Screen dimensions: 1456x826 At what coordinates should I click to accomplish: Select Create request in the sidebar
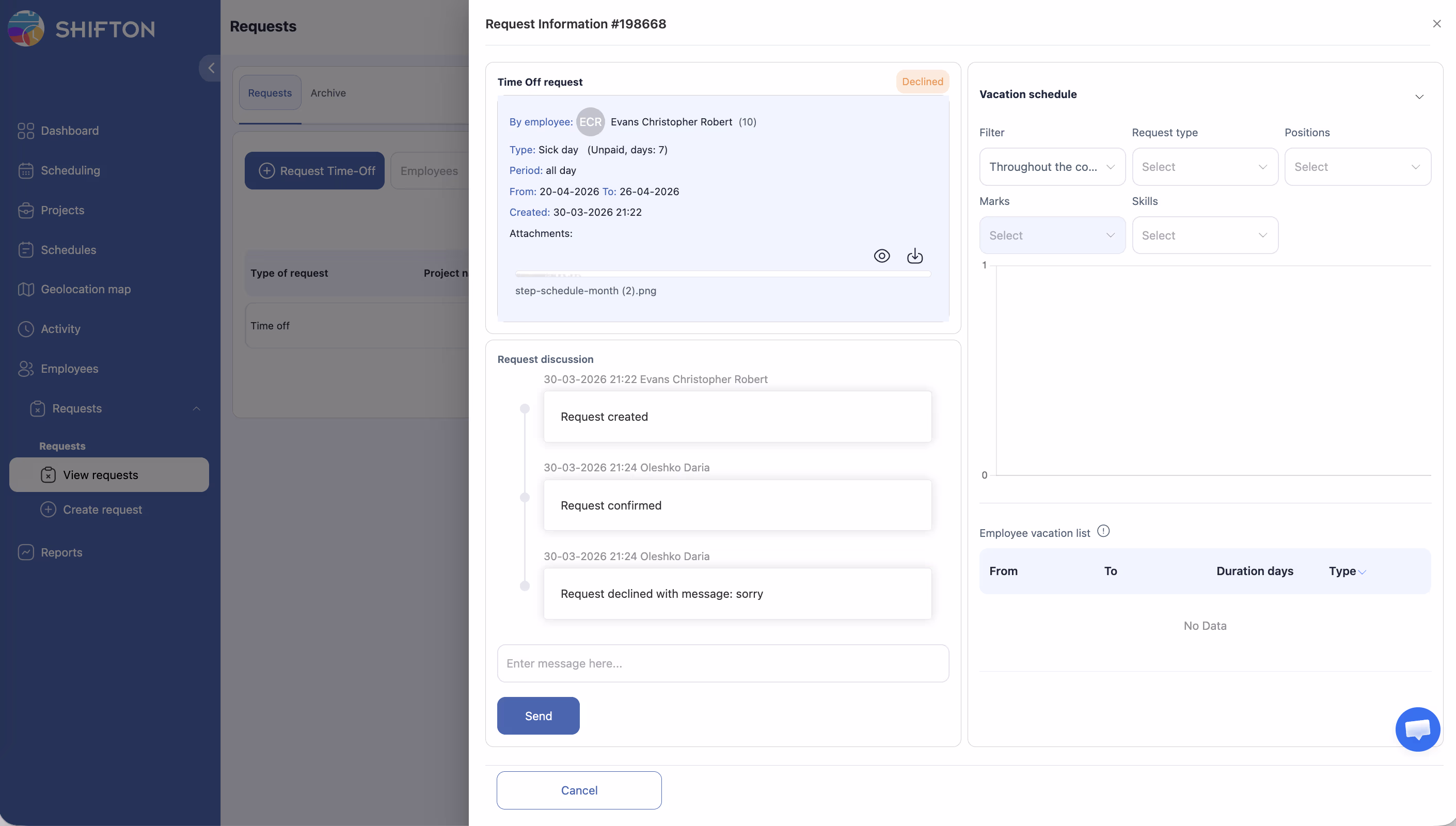[x=102, y=510]
